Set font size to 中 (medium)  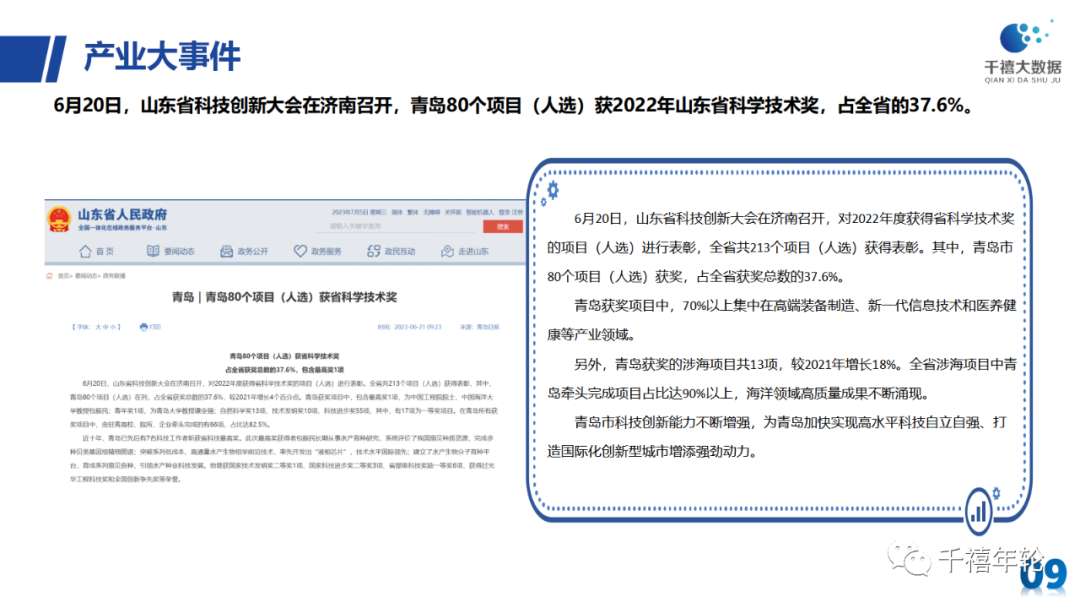click(105, 327)
